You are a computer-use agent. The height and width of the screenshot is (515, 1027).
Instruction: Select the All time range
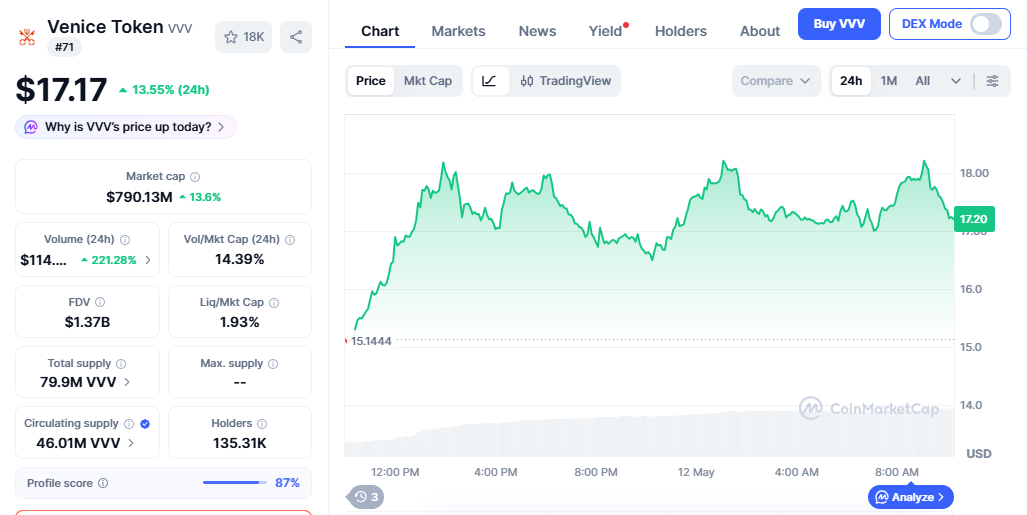(x=922, y=81)
